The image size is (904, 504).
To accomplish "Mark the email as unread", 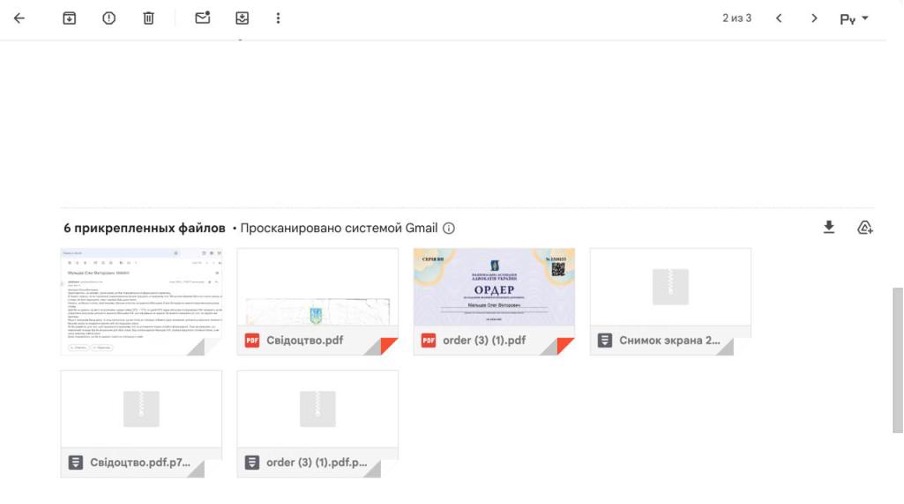I will pos(203,18).
